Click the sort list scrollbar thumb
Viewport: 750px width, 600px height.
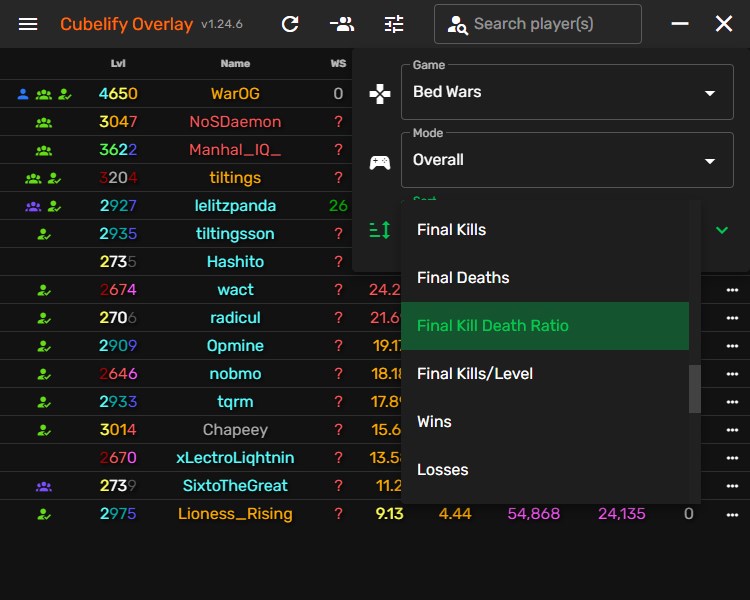tap(695, 388)
